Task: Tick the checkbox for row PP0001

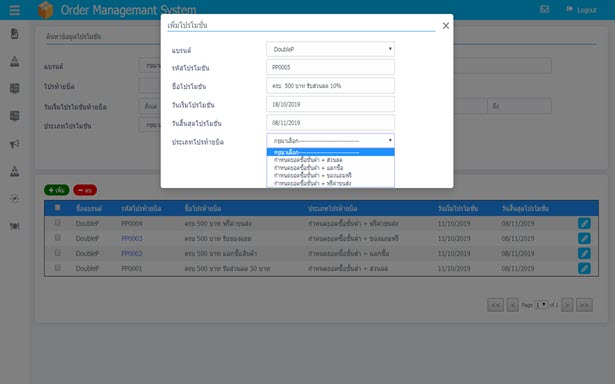Action: point(58,268)
